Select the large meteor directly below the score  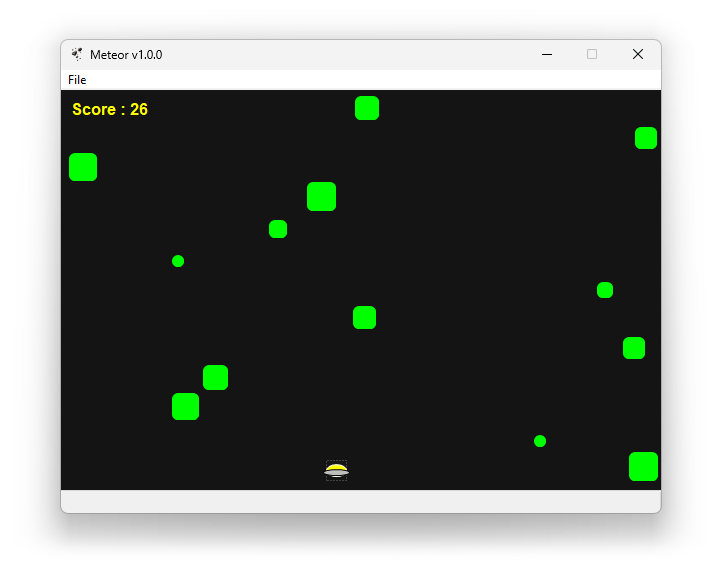tap(83, 167)
